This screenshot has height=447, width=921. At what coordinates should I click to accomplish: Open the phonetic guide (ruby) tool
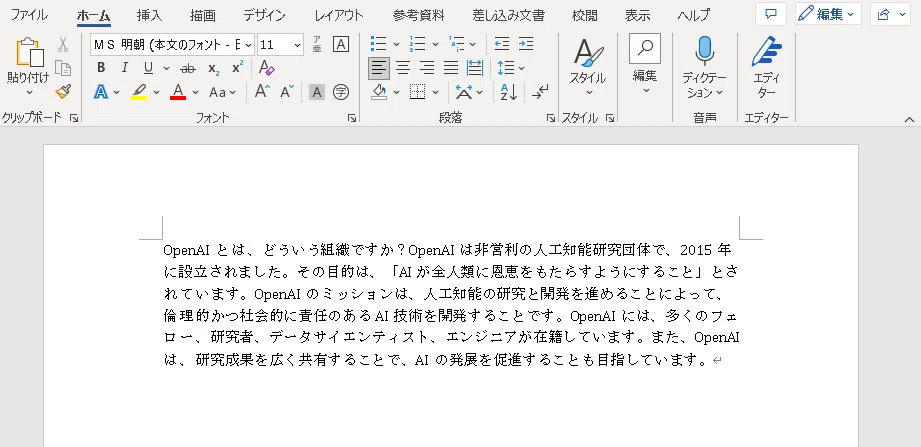pyautogui.click(x=317, y=44)
